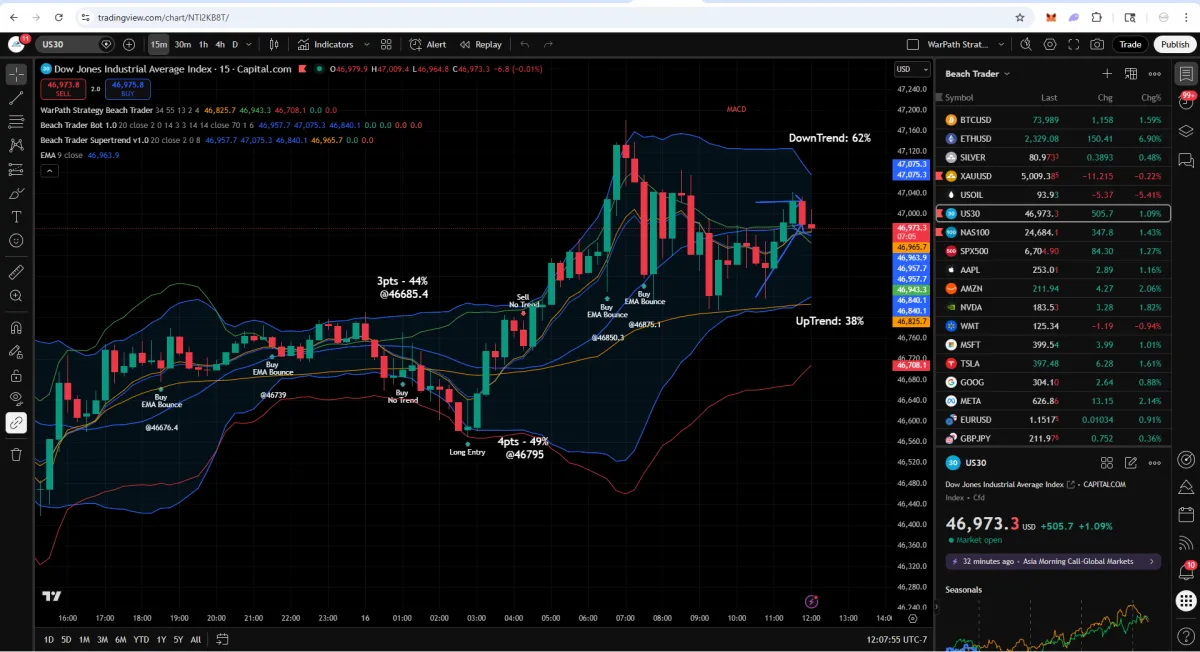Open the USD currency dropdown on the price scale

(910, 69)
